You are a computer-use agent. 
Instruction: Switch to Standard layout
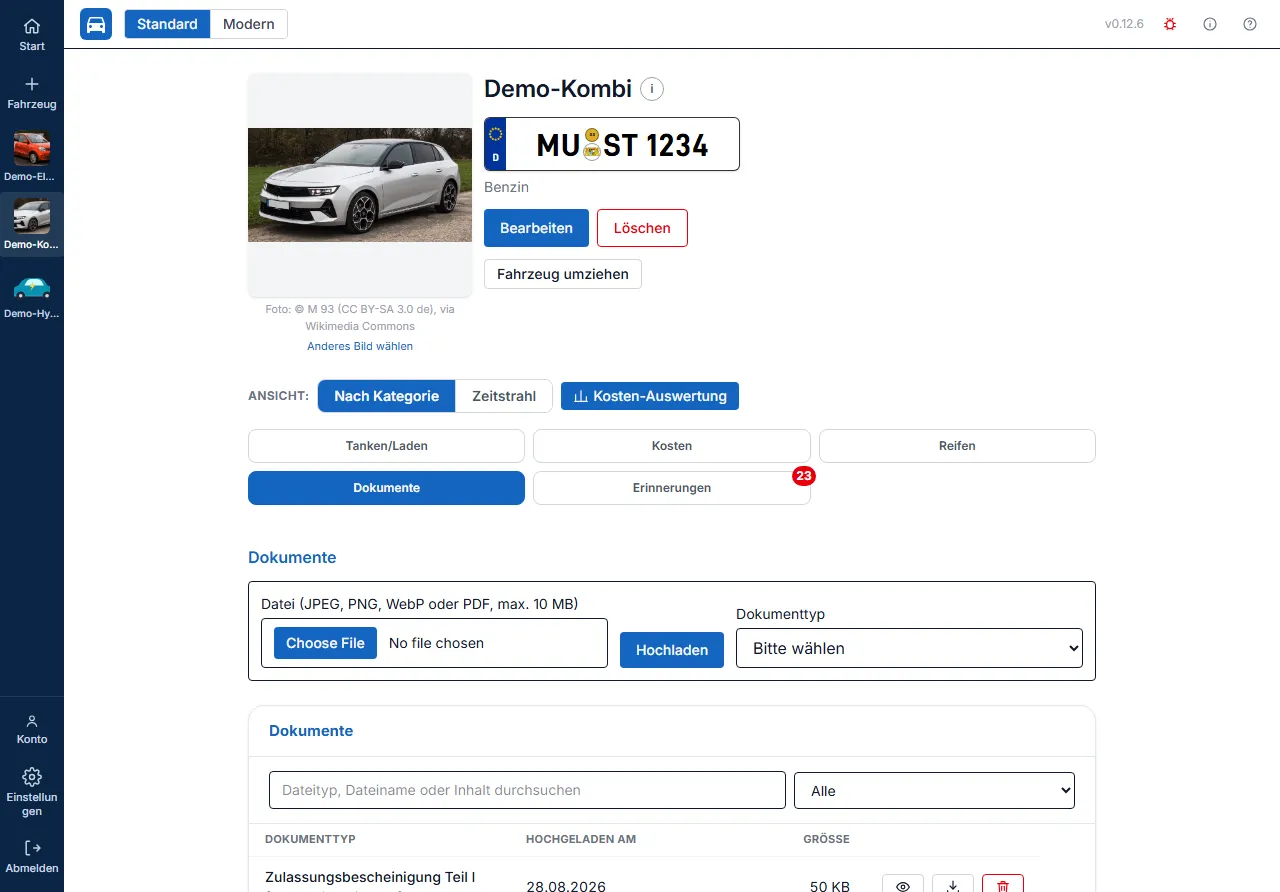coord(167,24)
